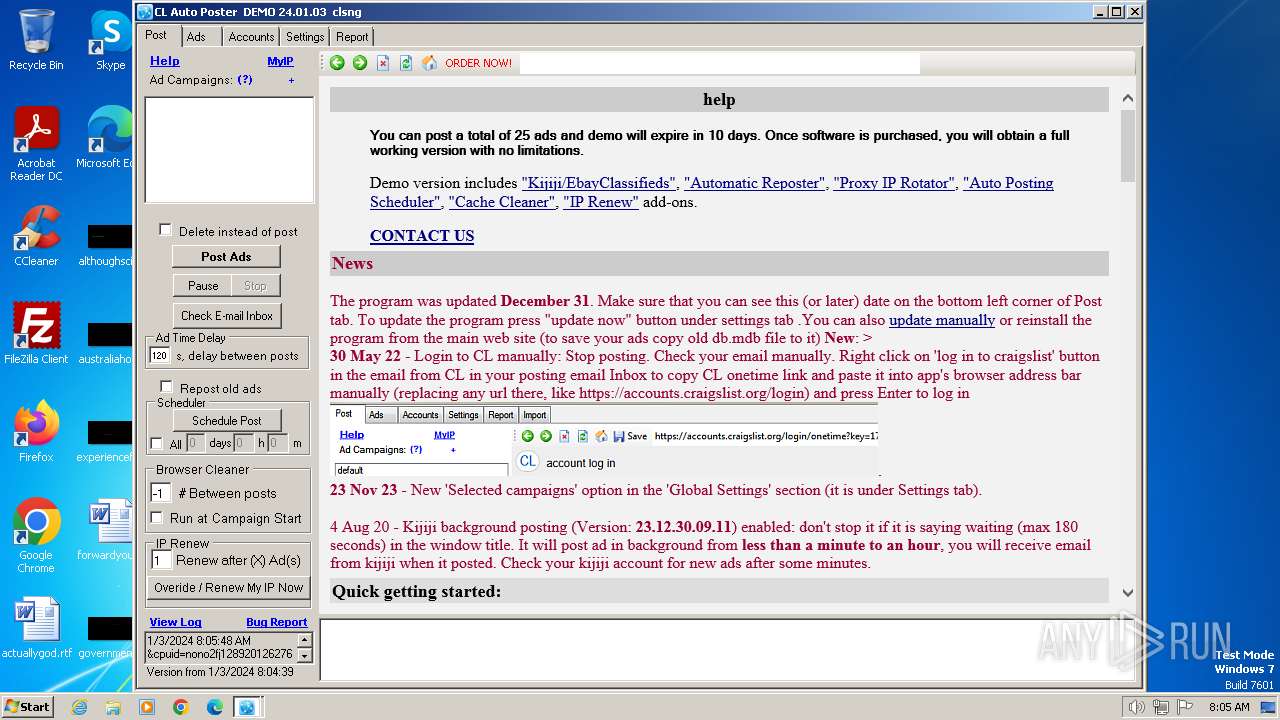Open the MyIP link
The width and height of the screenshot is (1280, 720).
coord(280,61)
